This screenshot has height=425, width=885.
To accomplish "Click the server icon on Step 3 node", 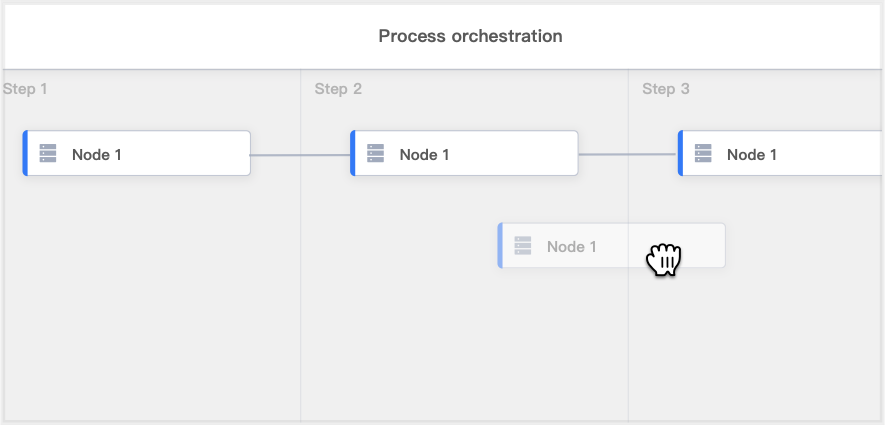I will coord(703,154).
